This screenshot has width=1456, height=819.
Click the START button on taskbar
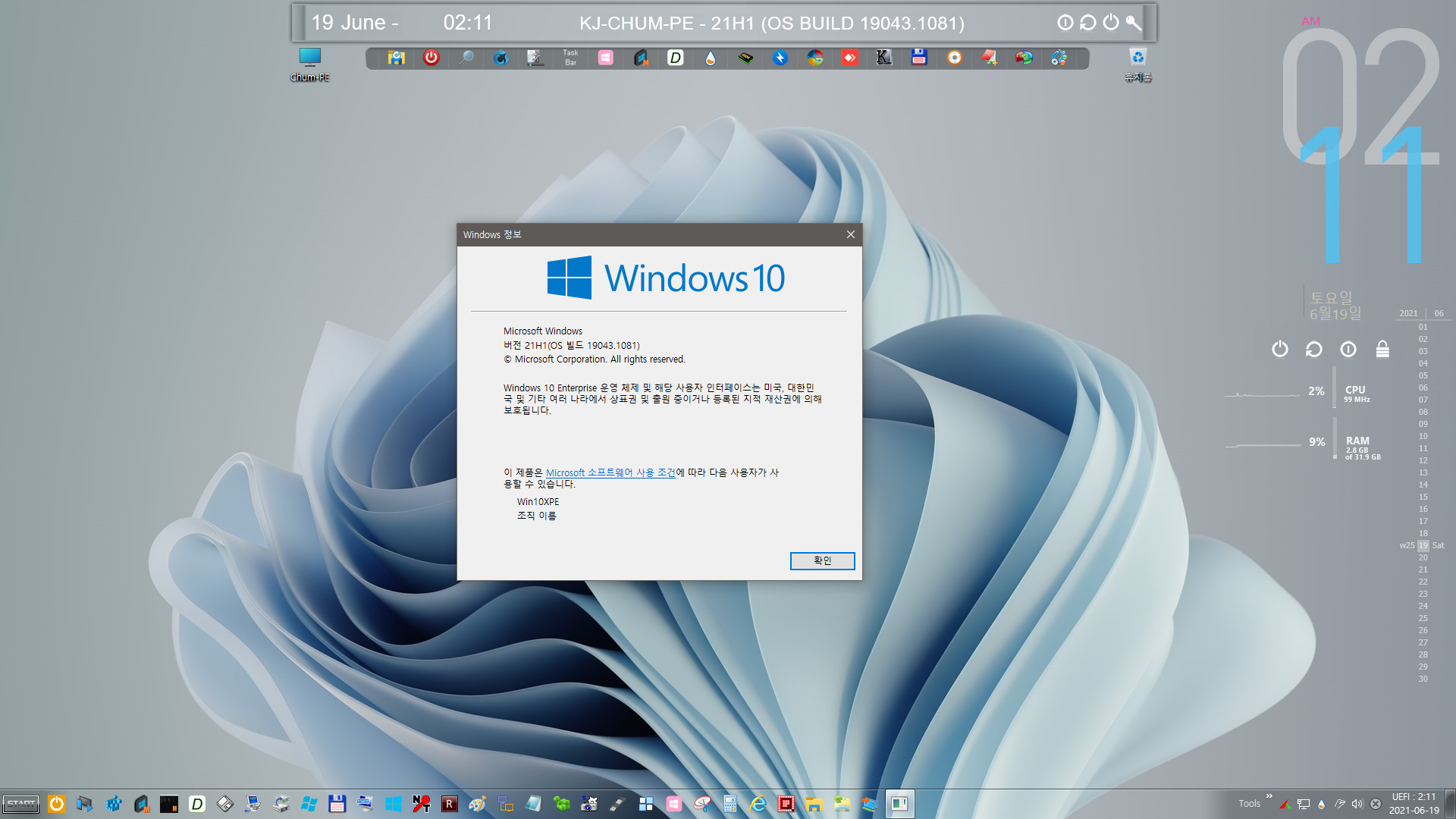click(x=21, y=804)
